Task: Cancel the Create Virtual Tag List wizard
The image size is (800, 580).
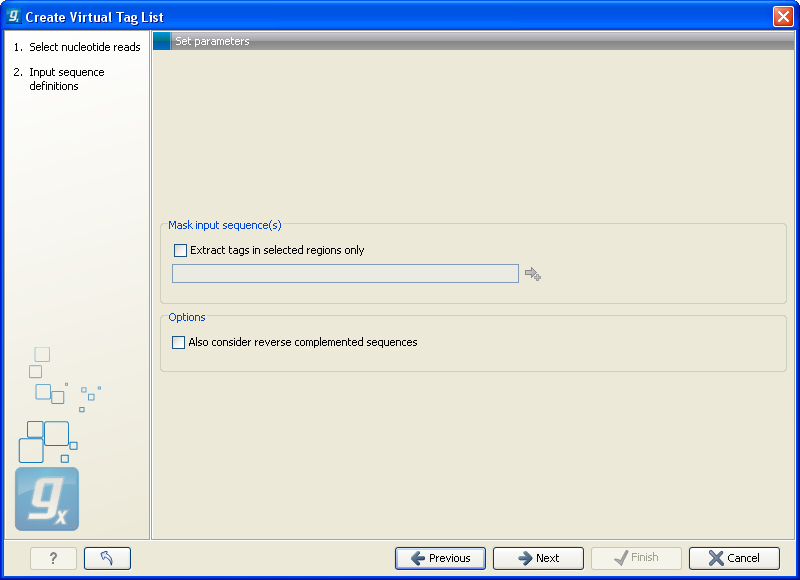Action: tap(734, 558)
